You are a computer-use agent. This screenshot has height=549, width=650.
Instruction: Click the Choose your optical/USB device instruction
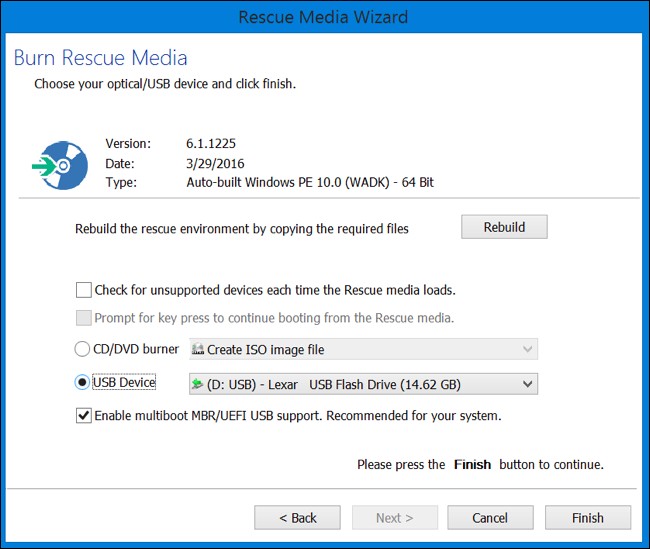pos(165,84)
